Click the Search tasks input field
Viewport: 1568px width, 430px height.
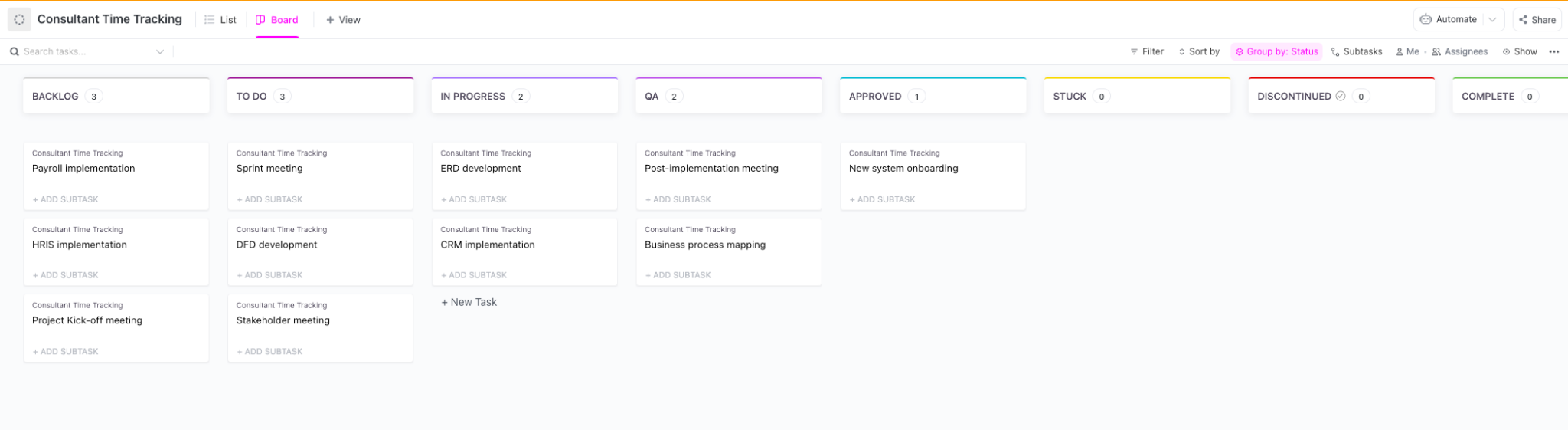[x=84, y=52]
